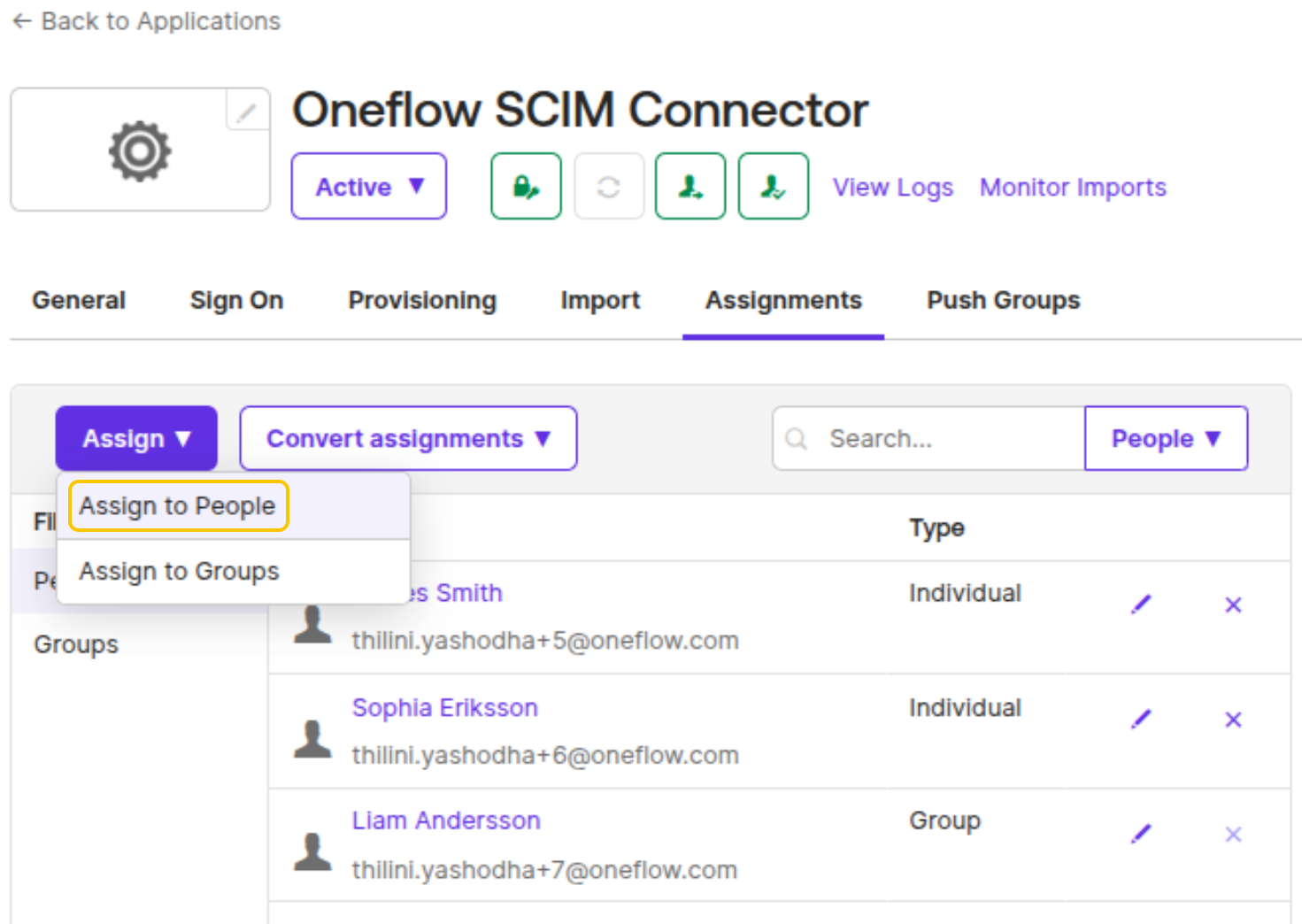Focus the Search input field

click(928, 438)
